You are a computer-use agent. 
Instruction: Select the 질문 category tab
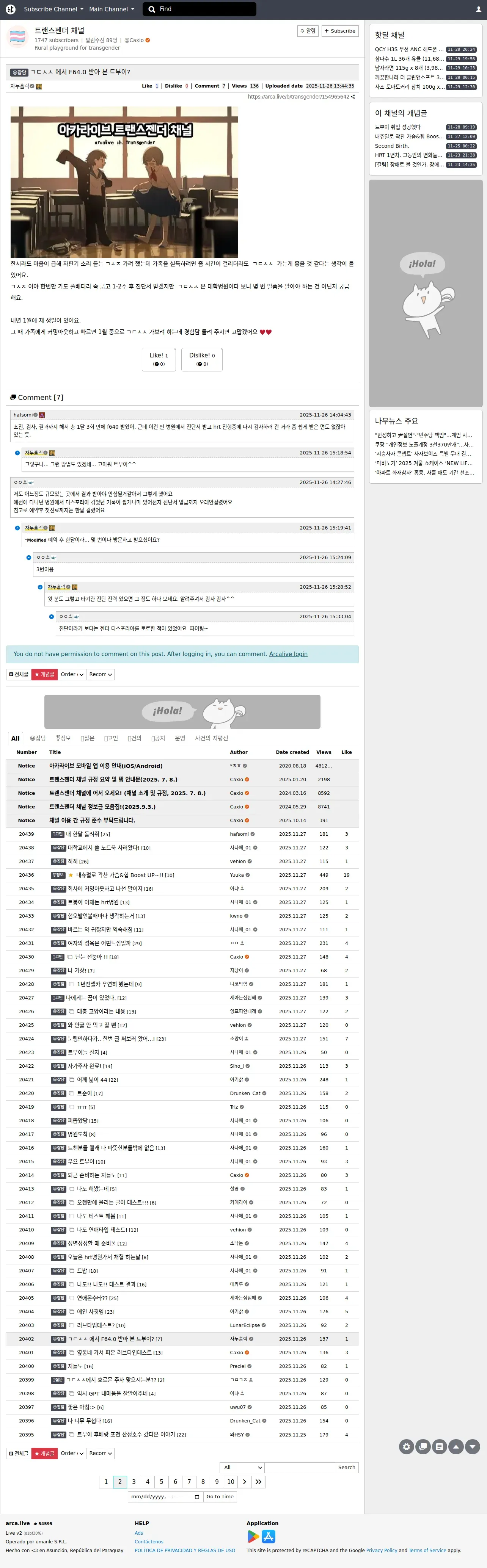point(88,738)
